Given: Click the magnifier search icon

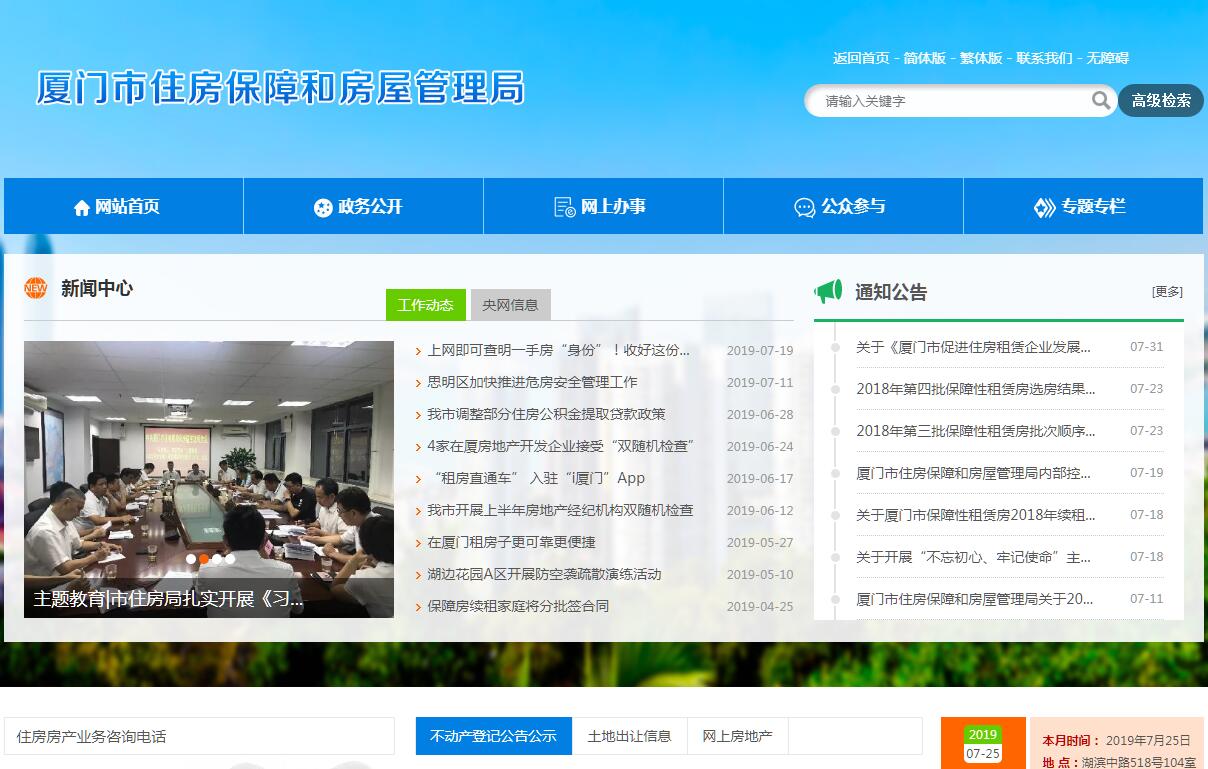Looking at the screenshot, I should pos(1100,100).
